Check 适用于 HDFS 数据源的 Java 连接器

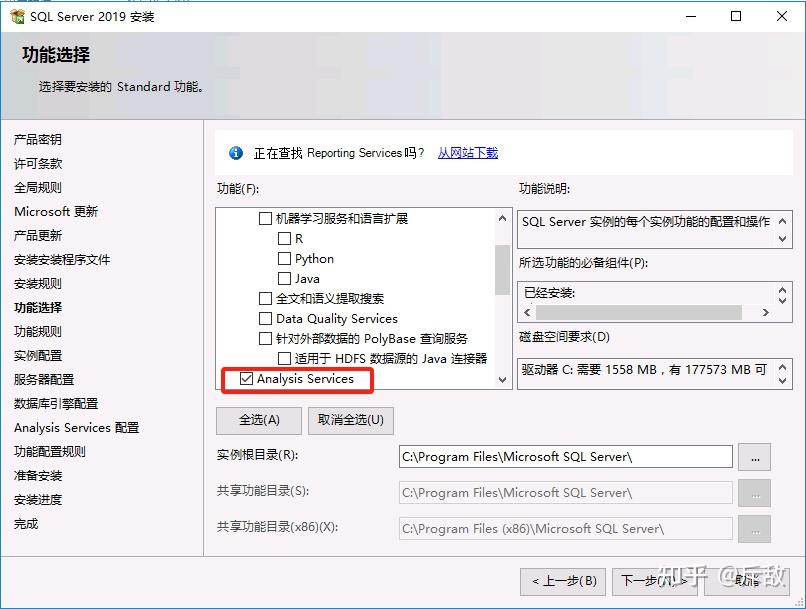284,360
